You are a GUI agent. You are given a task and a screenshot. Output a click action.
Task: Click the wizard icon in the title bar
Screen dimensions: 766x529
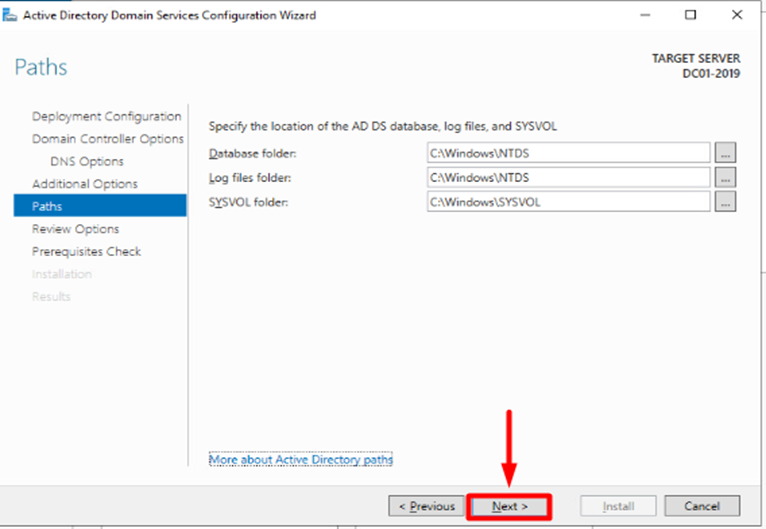(x=11, y=15)
